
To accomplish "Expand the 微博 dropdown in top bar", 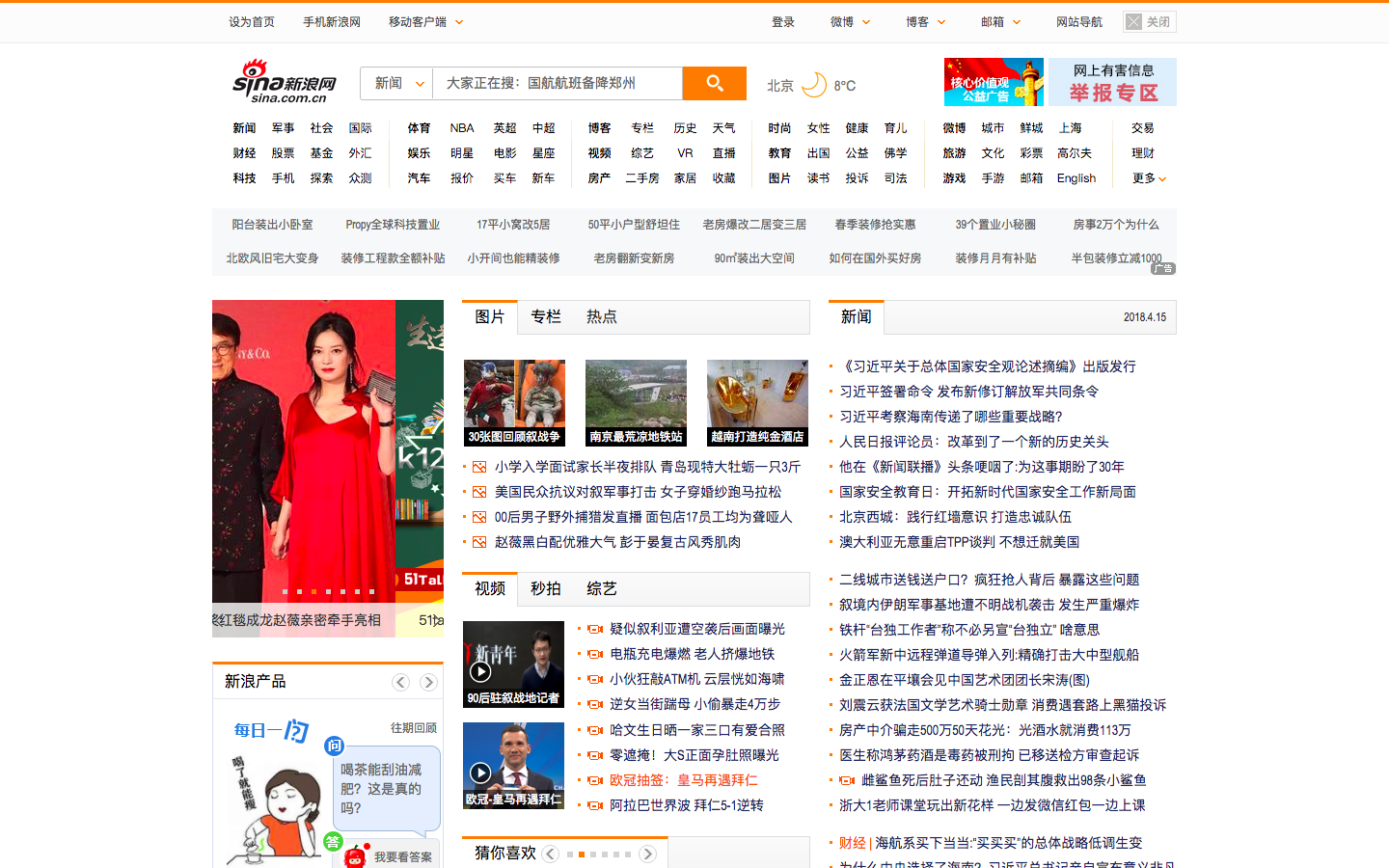I will pos(850,21).
